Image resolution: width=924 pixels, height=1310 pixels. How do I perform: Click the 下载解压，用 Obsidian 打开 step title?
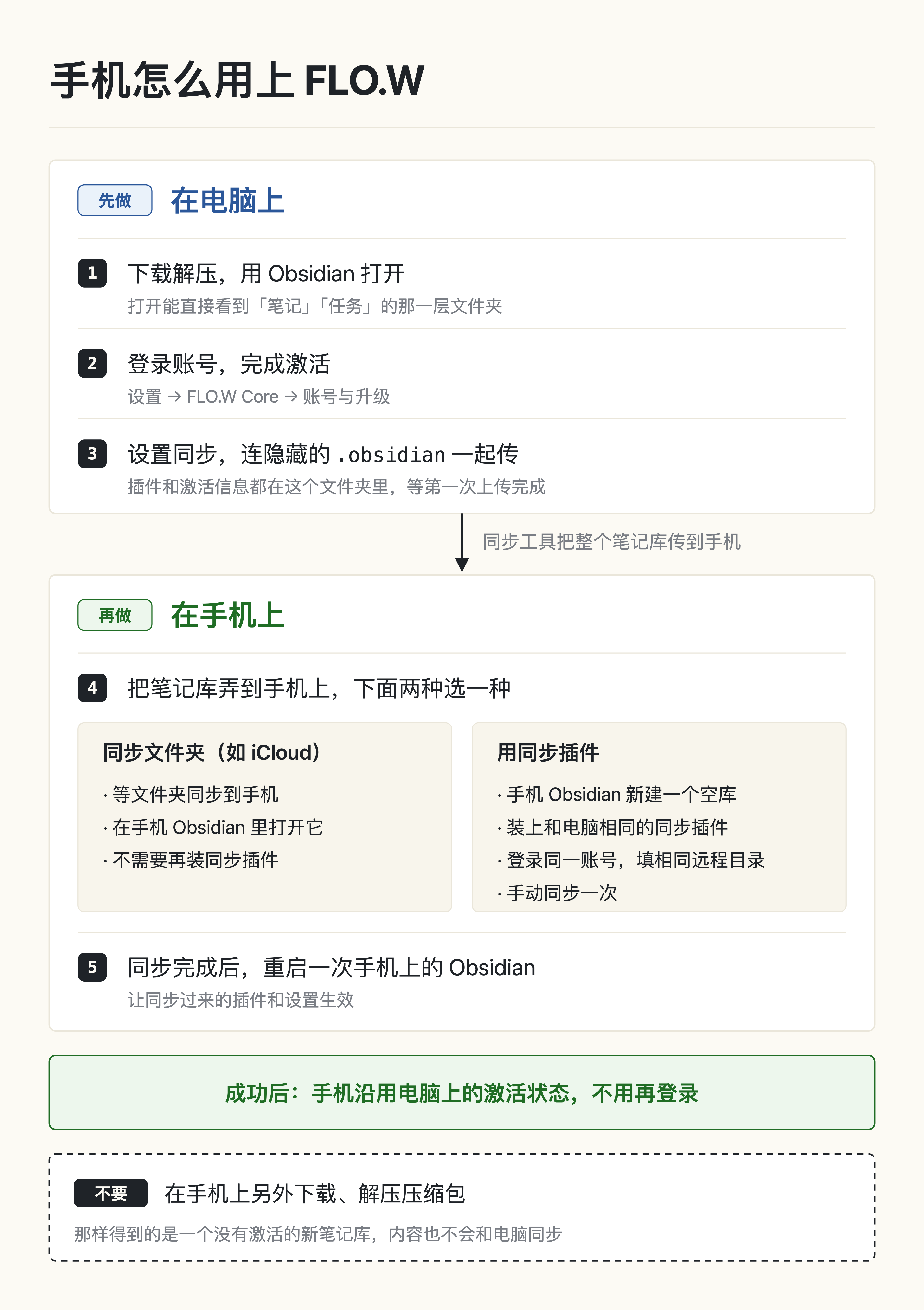266,274
